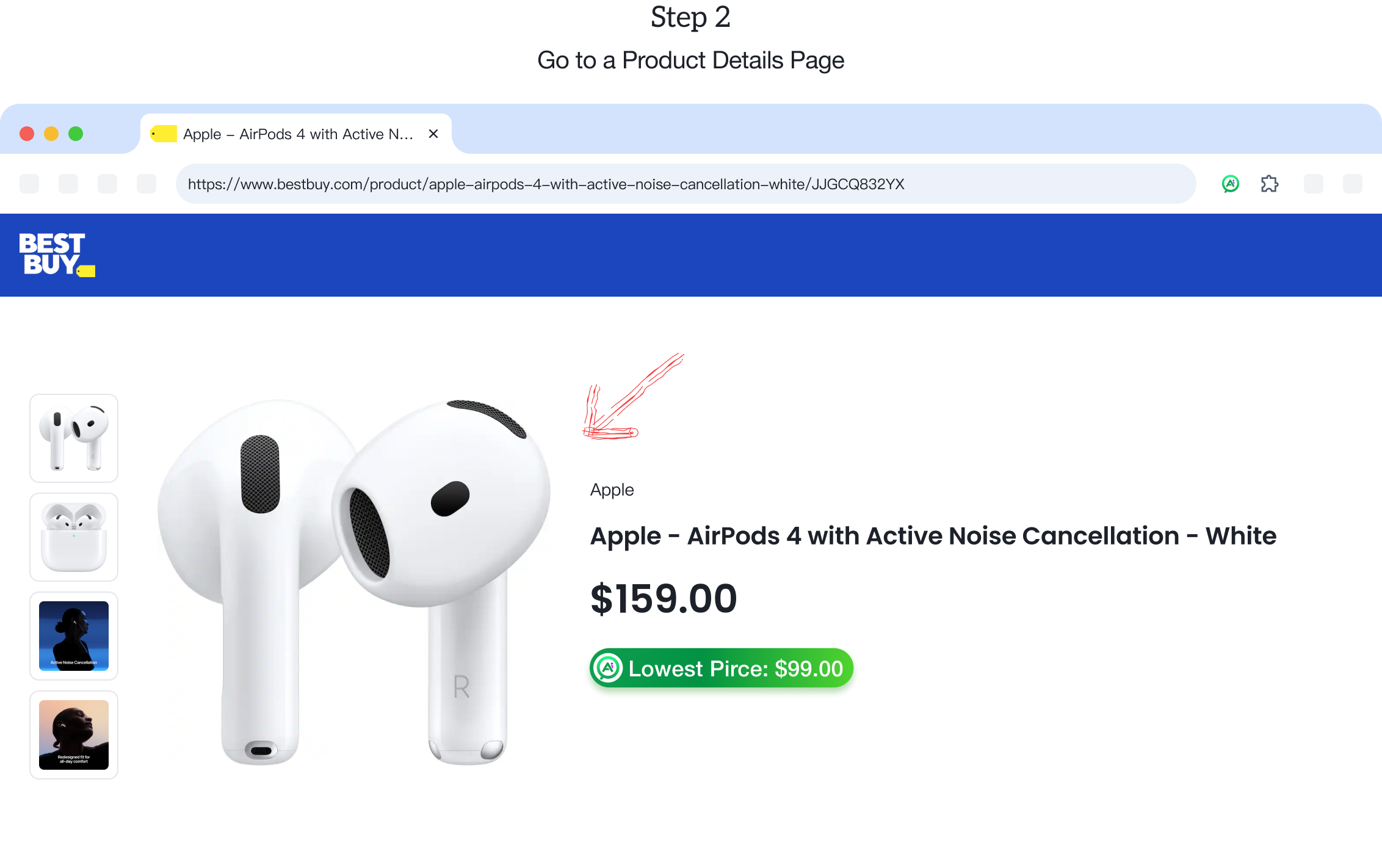
Task: Open the Active Noise Cancellation thumbnail
Action: pyautogui.click(x=73, y=636)
